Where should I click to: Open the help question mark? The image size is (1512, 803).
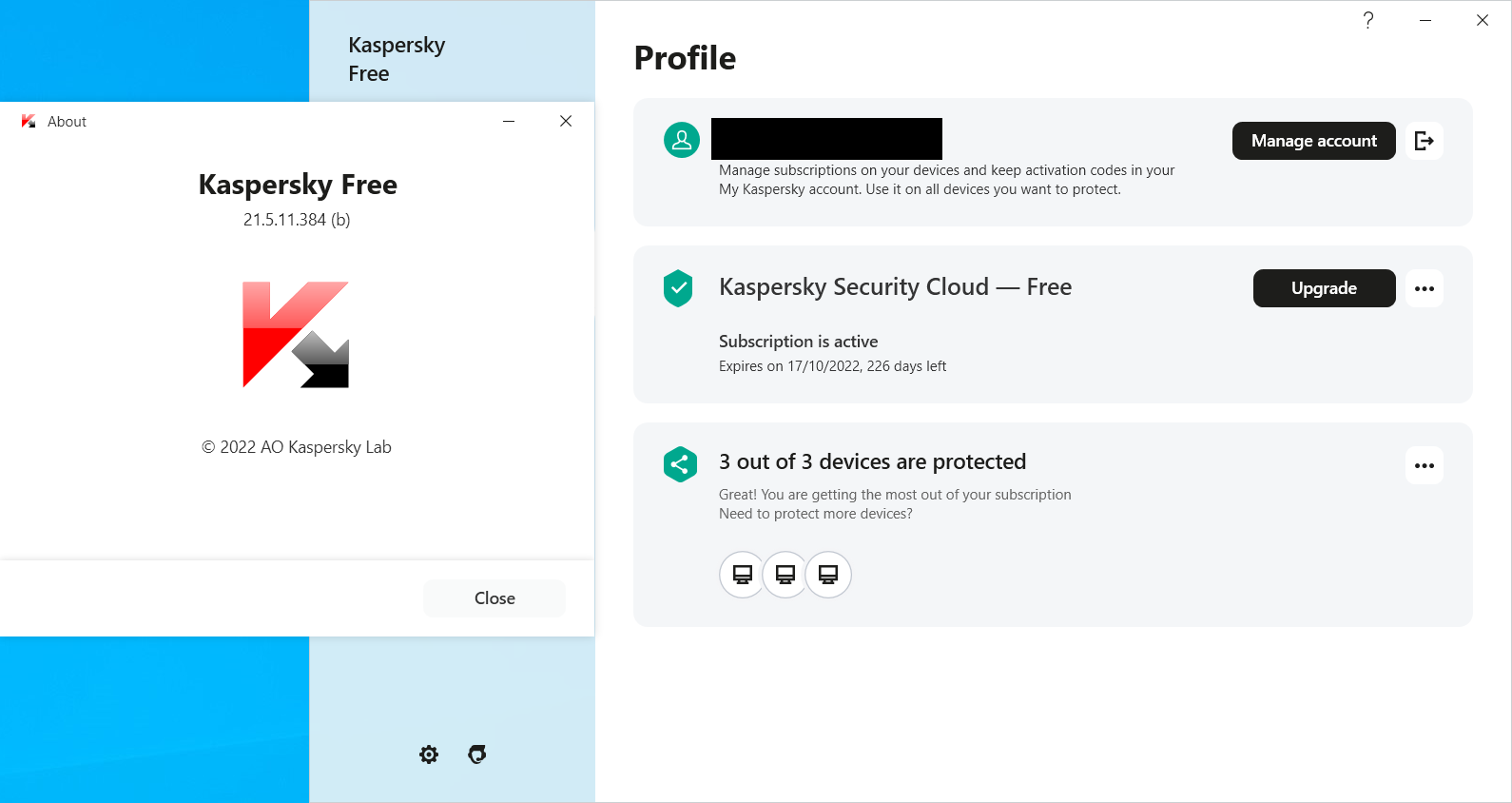1367,20
